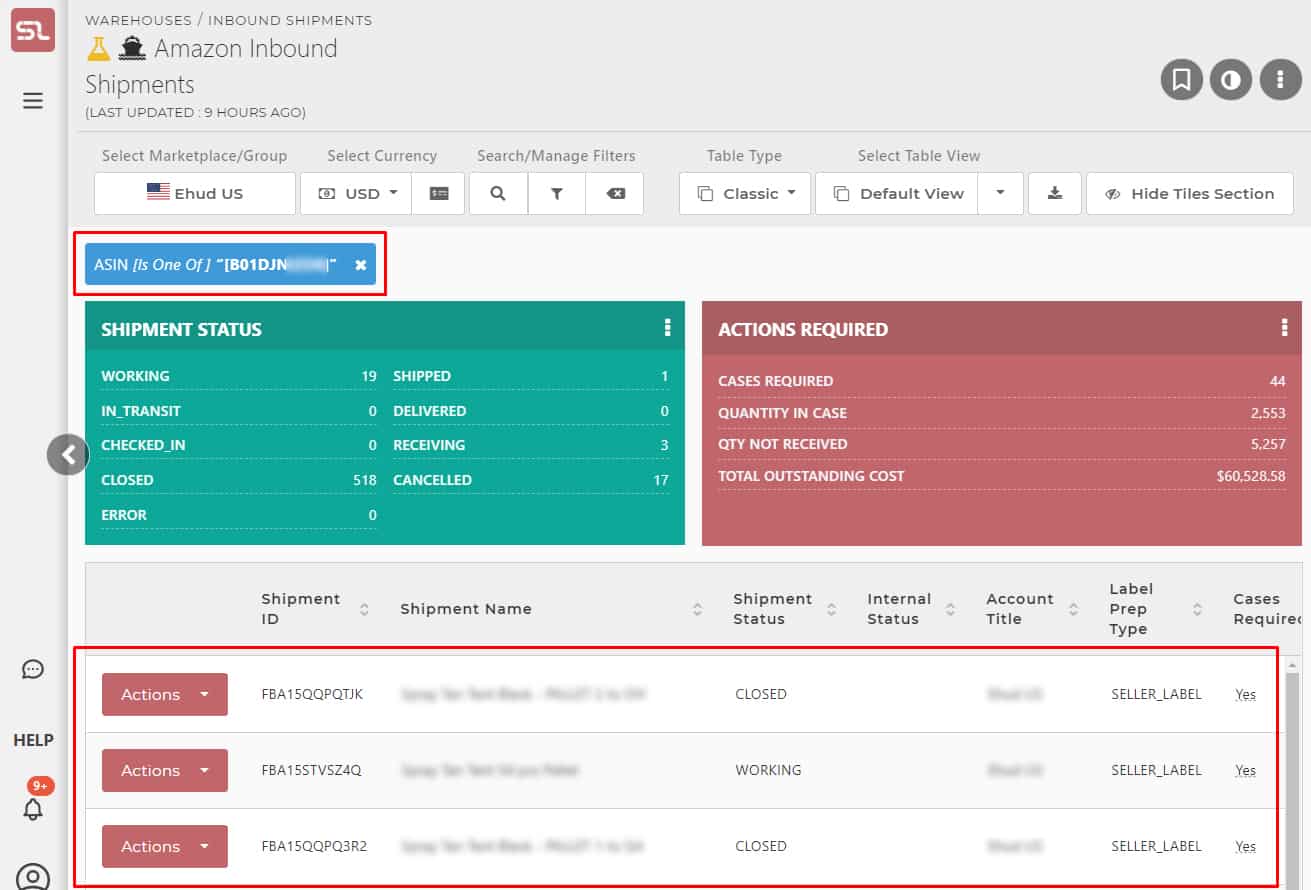Toggle the contrast theme icon button
The image size is (1311, 890).
pyautogui.click(x=1231, y=80)
